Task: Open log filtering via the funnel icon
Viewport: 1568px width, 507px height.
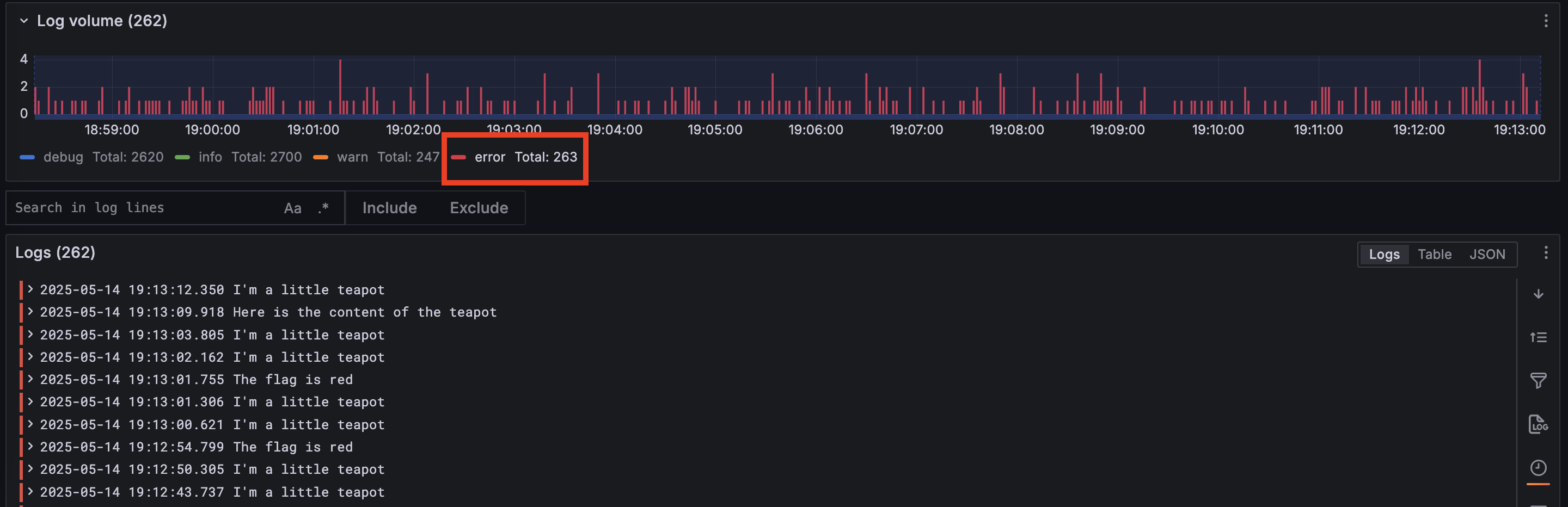Action: [1539, 381]
